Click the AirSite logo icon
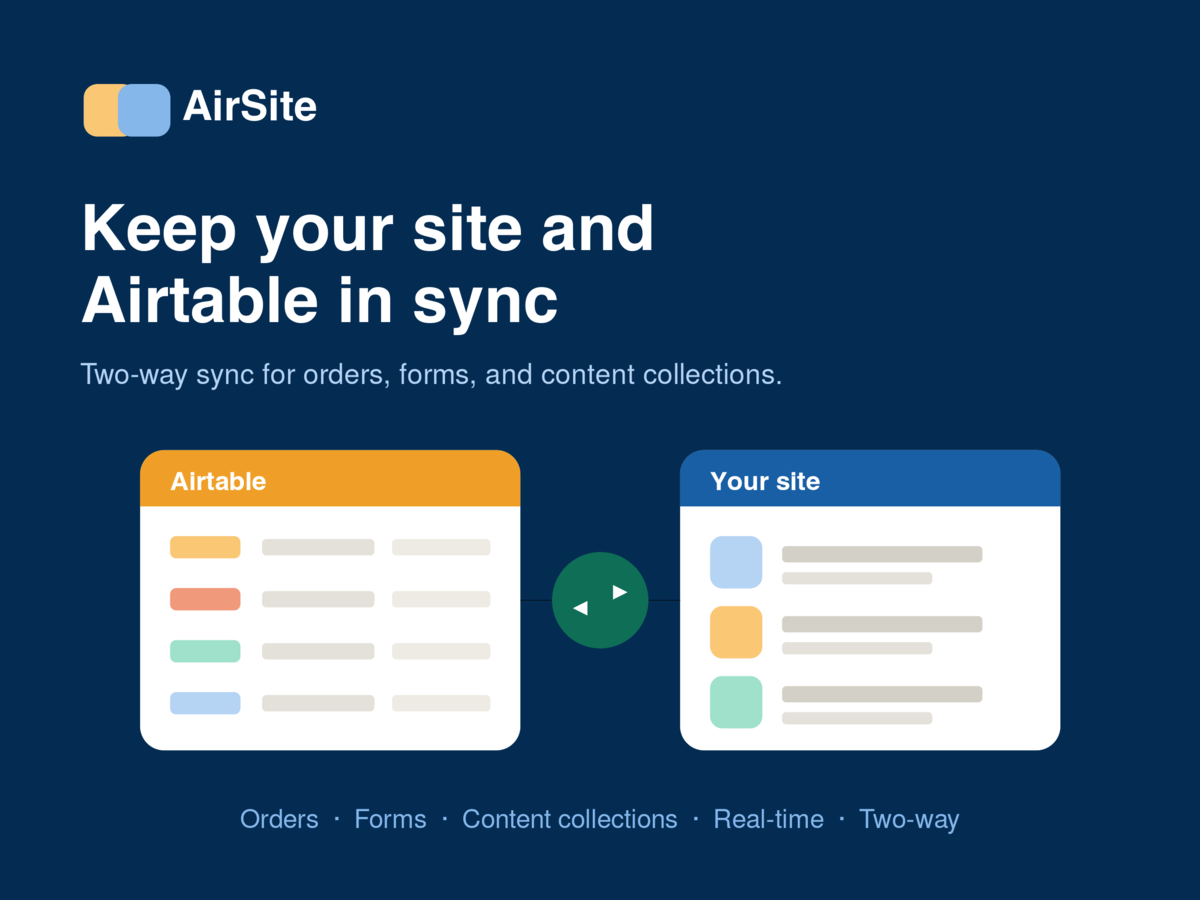The image size is (1200, 900). click(127, 110)
